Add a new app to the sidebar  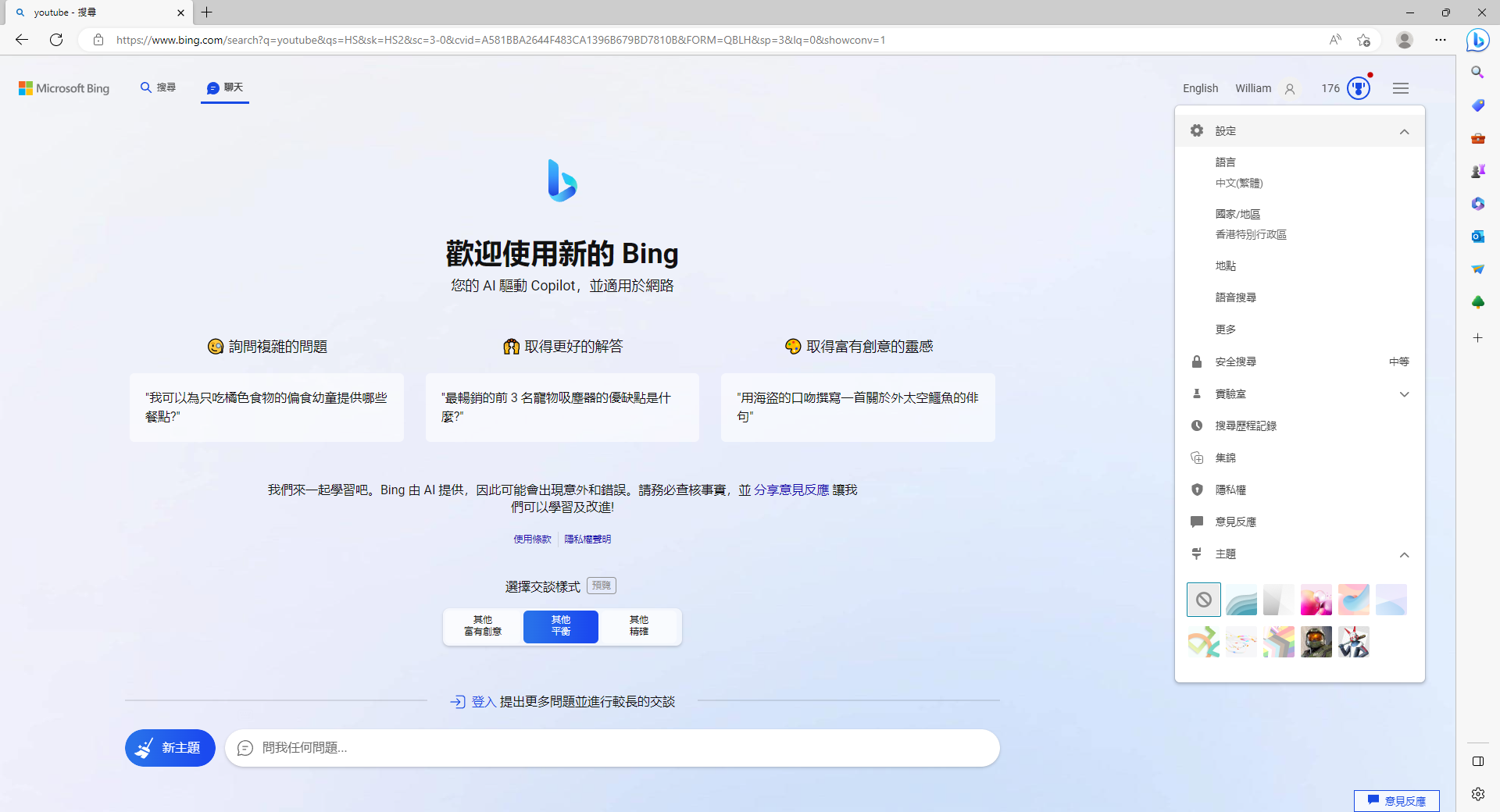coord(1477,338)
